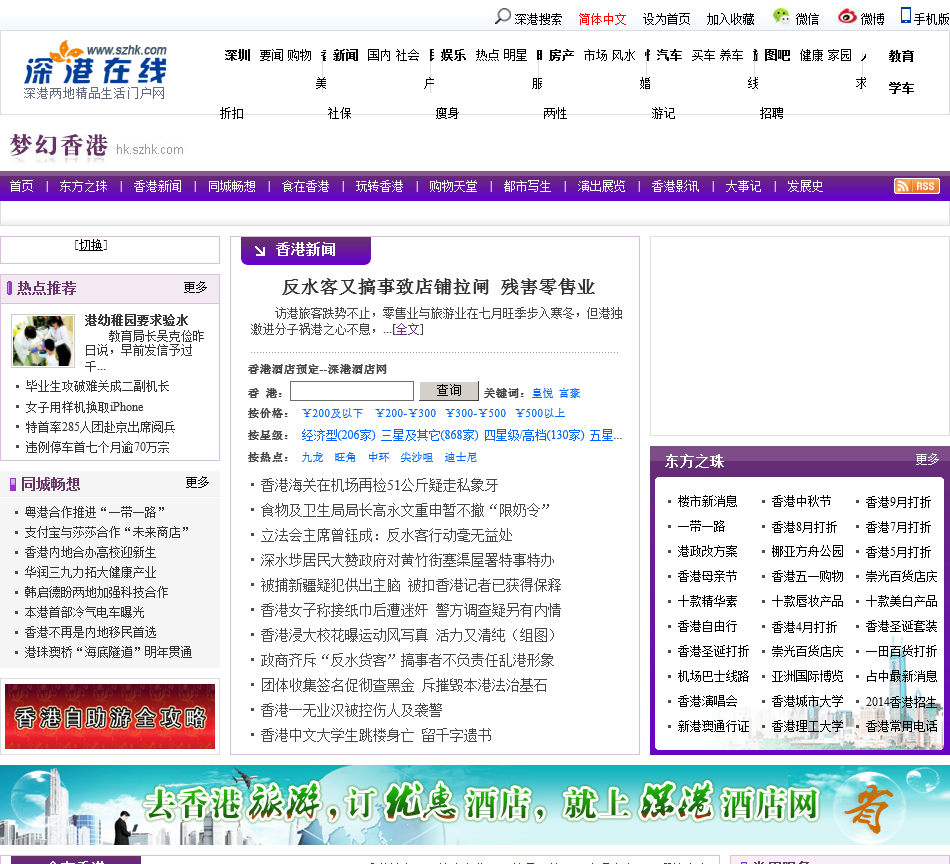Open the 港幼稚园 news thumbnail photo

[x=43, y=341]
